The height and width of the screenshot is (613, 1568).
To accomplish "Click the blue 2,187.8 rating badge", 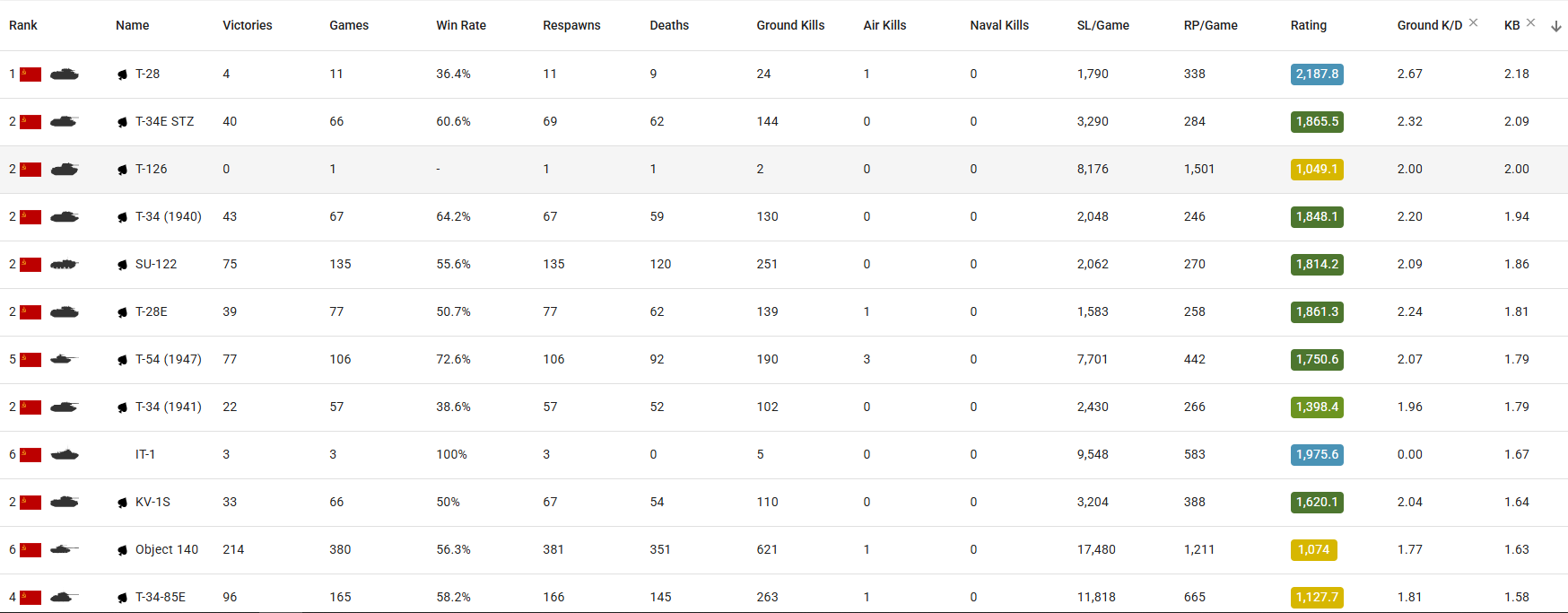I will (x=1317, y=74).
